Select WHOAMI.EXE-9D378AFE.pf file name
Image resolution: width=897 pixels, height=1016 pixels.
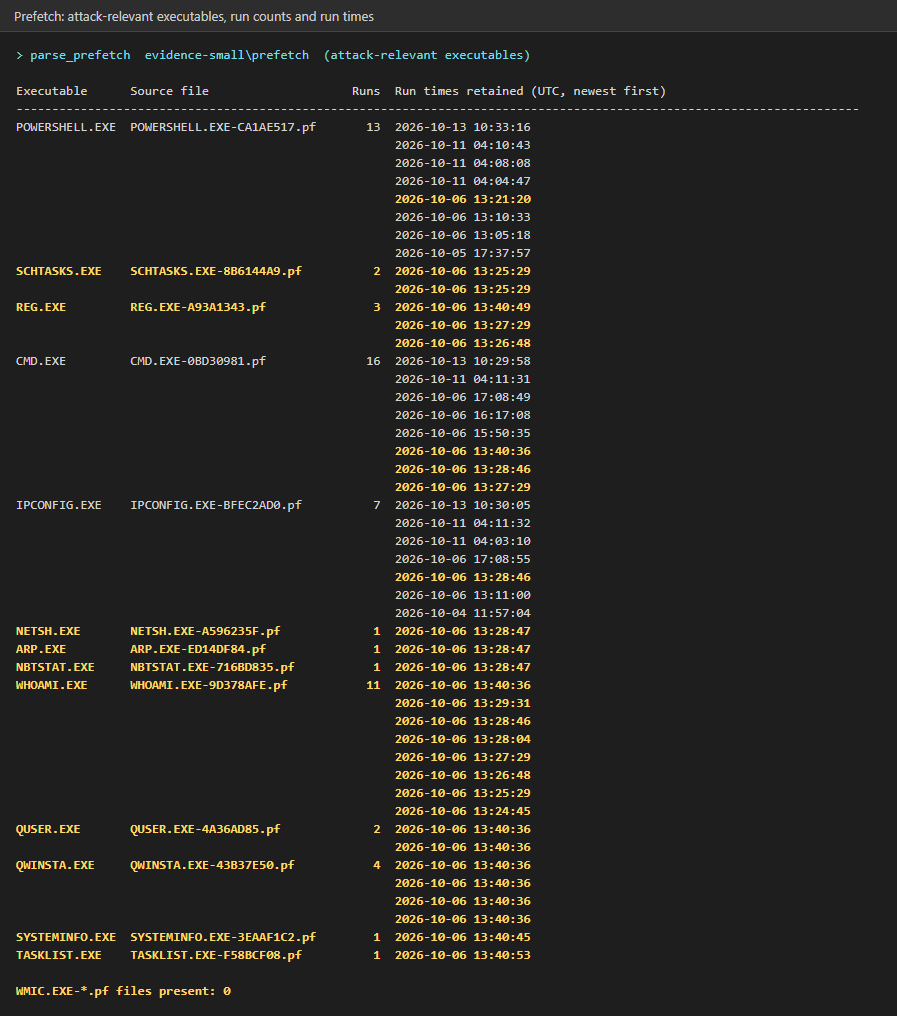pos(209,685)
